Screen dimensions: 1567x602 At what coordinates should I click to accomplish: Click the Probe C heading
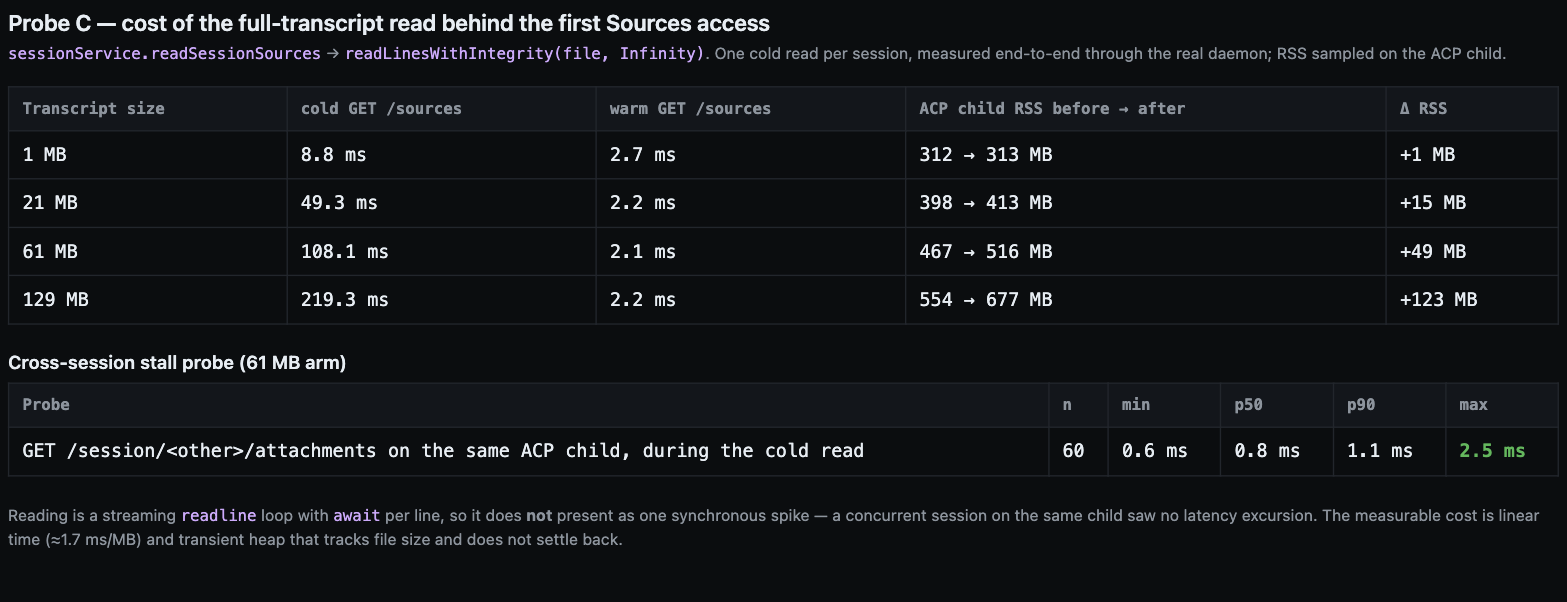tap(389, 23)
